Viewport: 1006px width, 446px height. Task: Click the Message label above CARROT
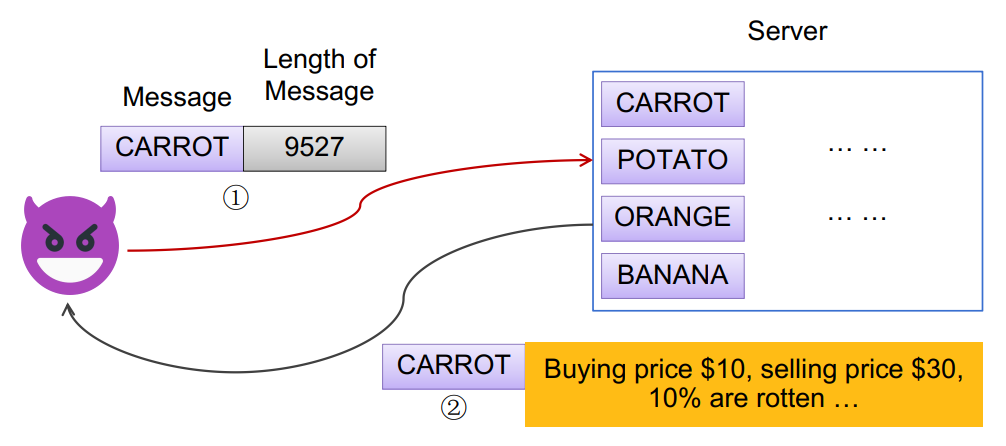coord(177,97)
